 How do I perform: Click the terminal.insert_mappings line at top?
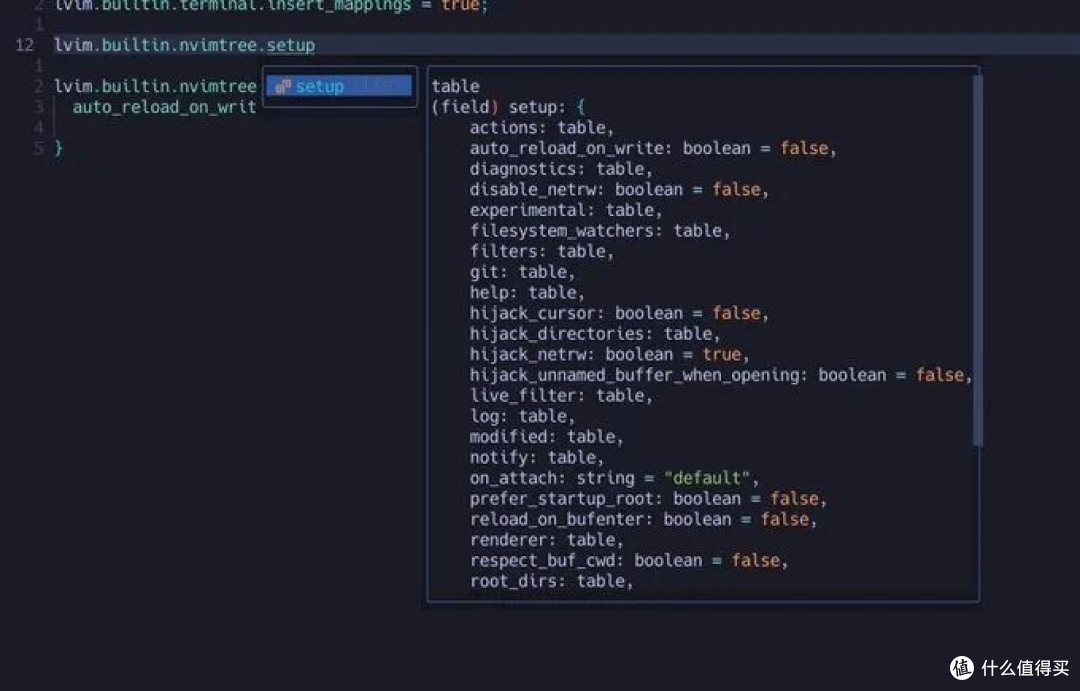[271, 6]
